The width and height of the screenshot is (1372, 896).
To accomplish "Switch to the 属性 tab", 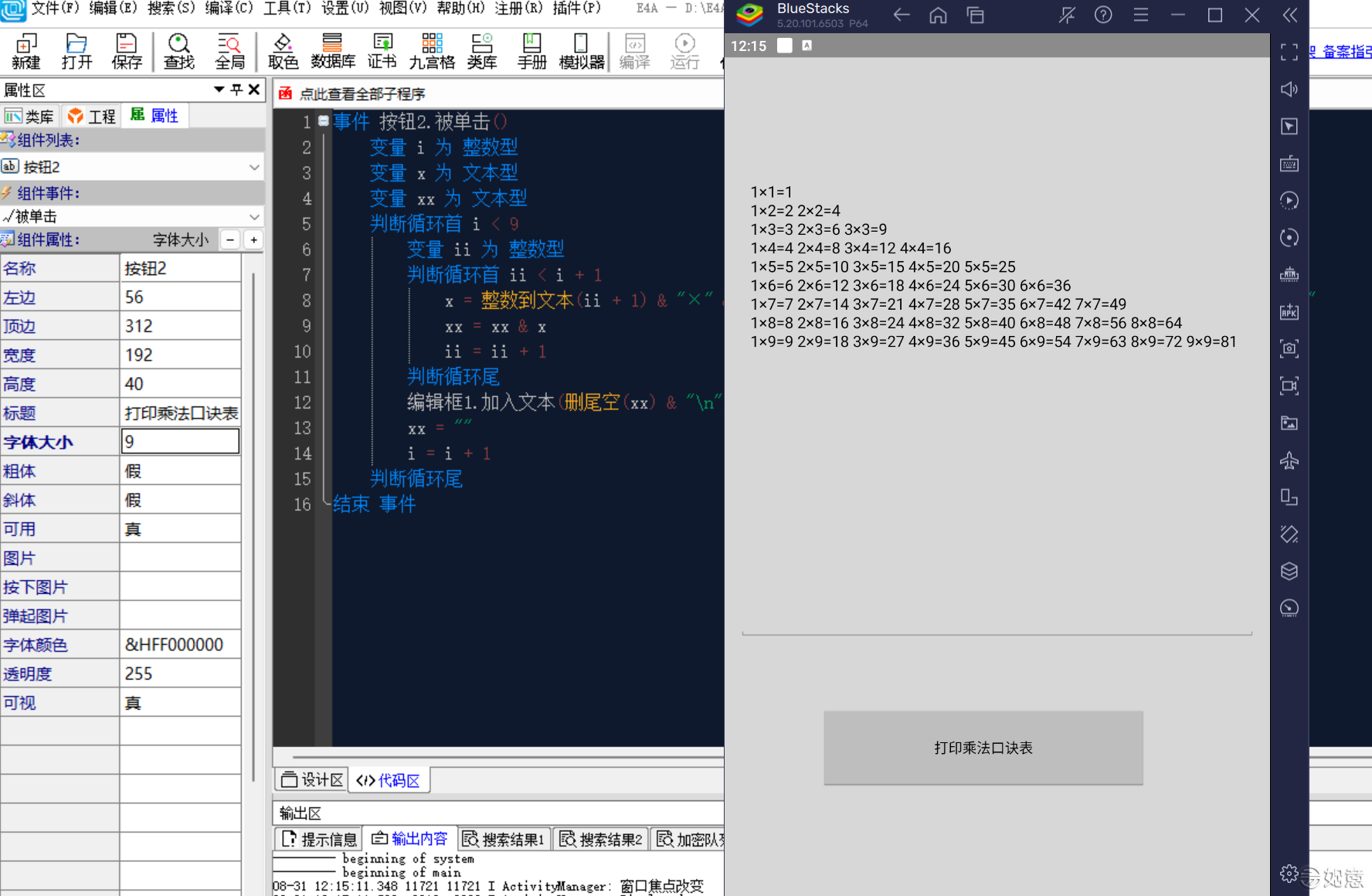I will 155,116.
